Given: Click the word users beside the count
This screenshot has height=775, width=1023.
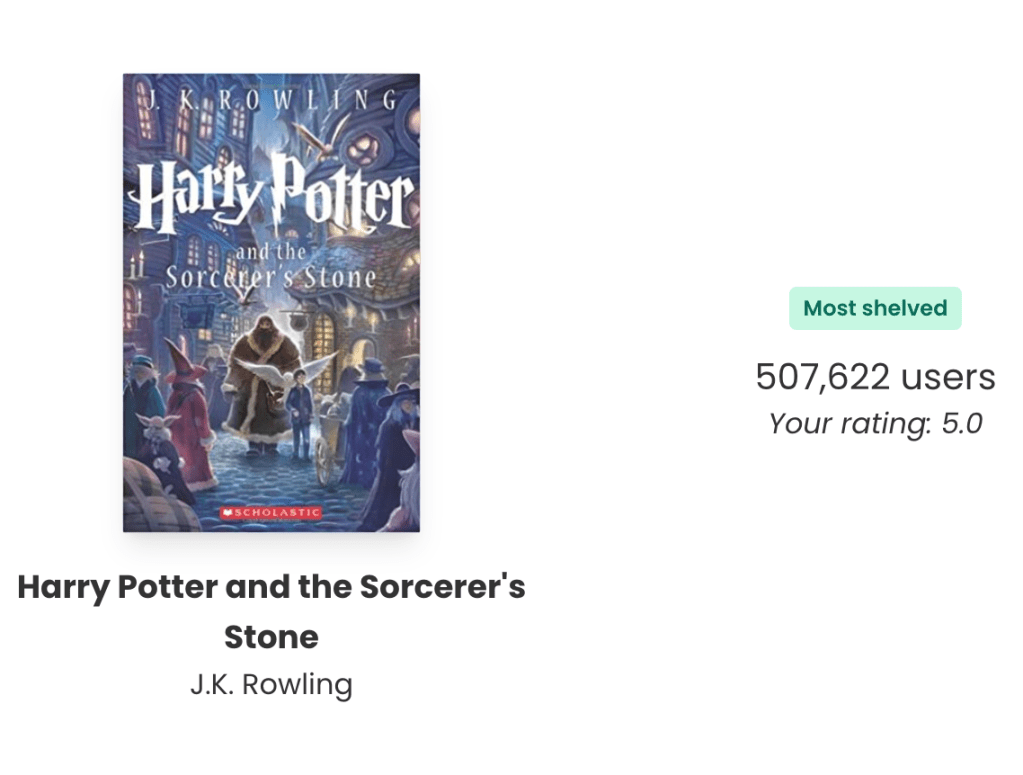Looking at the screenshot, I should point(948,377).
